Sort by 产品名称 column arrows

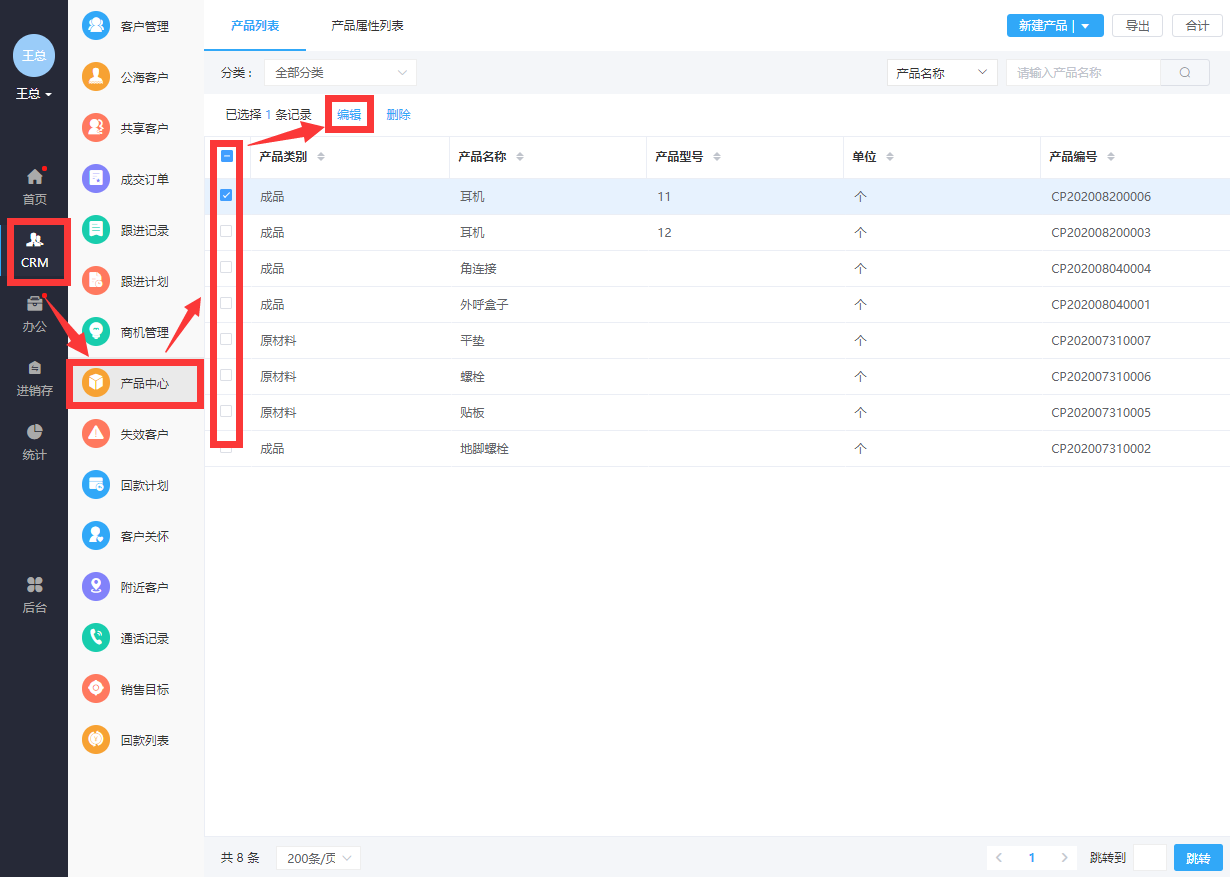coord(520,157)
